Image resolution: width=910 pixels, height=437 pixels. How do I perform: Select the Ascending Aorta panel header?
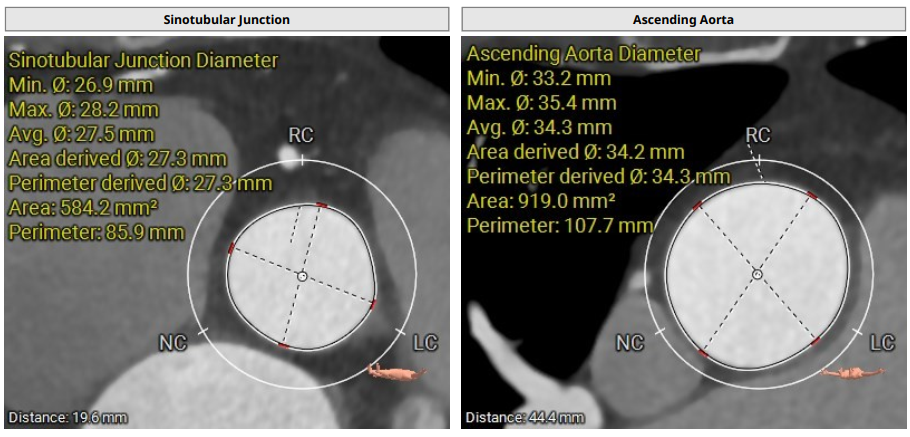pyautogui.click(x=682, y=19)
